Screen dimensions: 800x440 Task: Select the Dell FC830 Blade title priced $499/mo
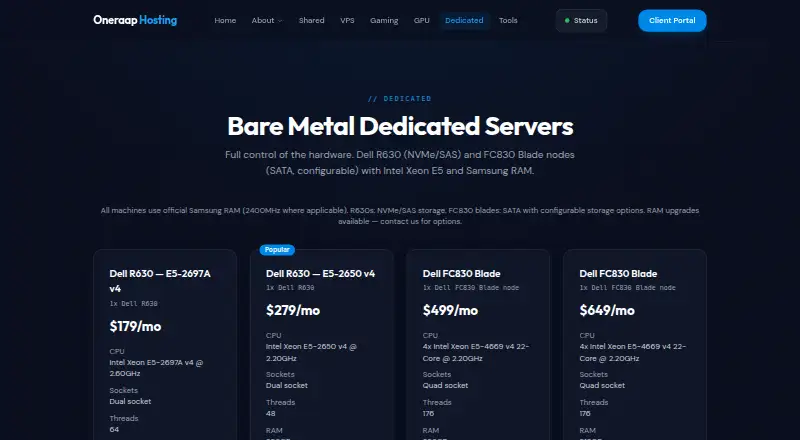[461, 274]
